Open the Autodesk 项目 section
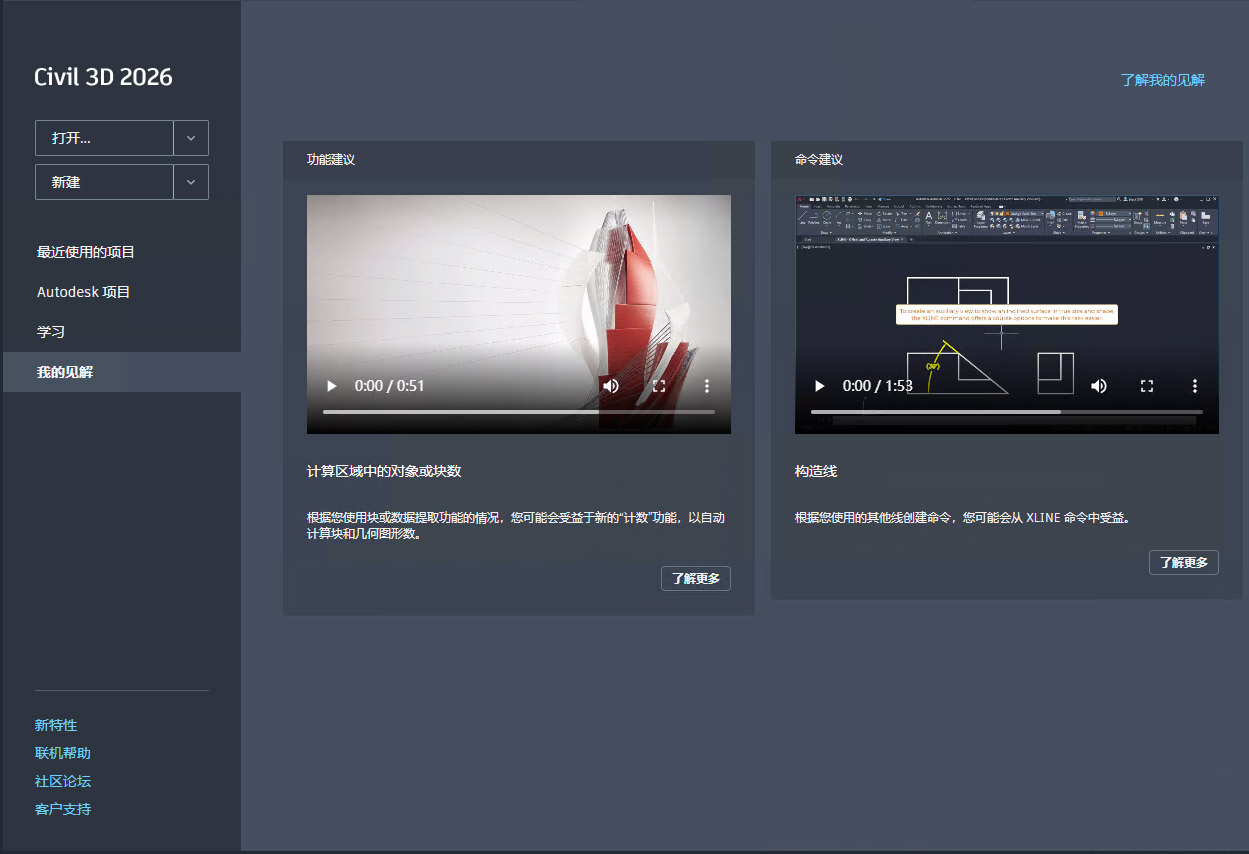The height and width of the screenshot is (854, 1249). [84, 291]
